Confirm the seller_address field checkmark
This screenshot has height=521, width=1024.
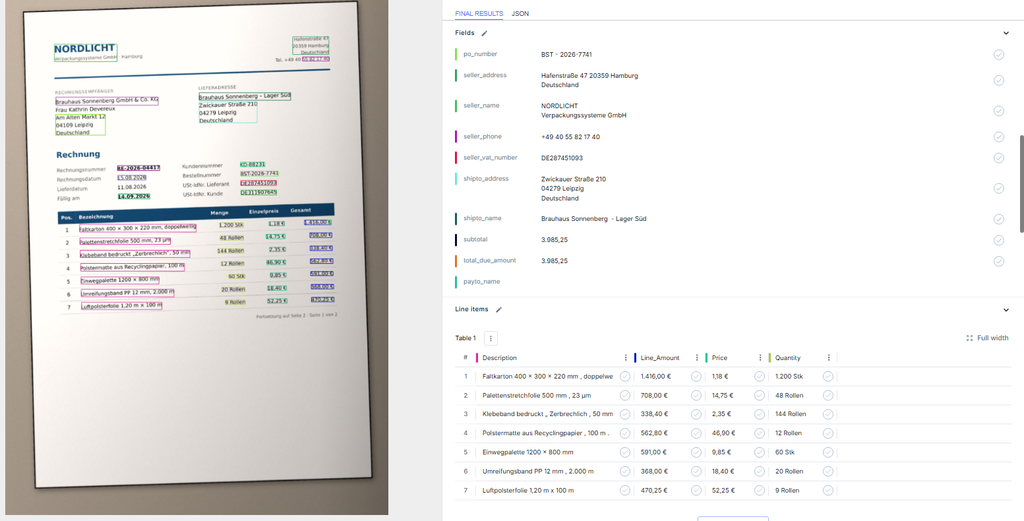click(999, 80)
